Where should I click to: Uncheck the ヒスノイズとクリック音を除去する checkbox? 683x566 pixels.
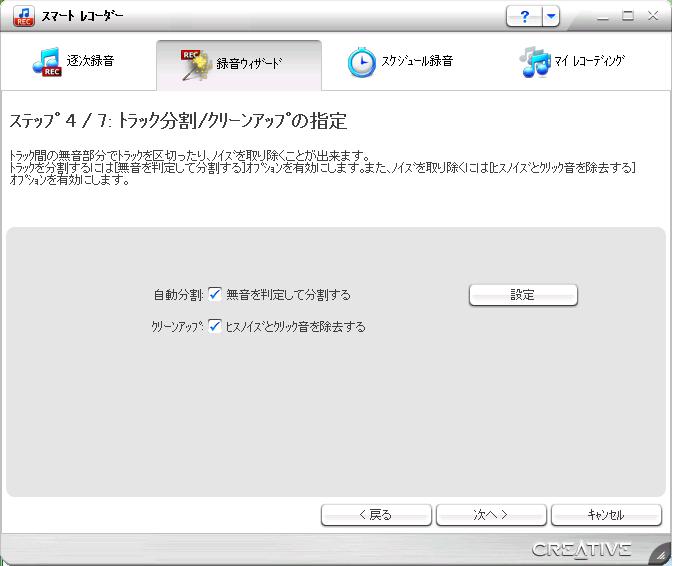[x=215, y=326]
